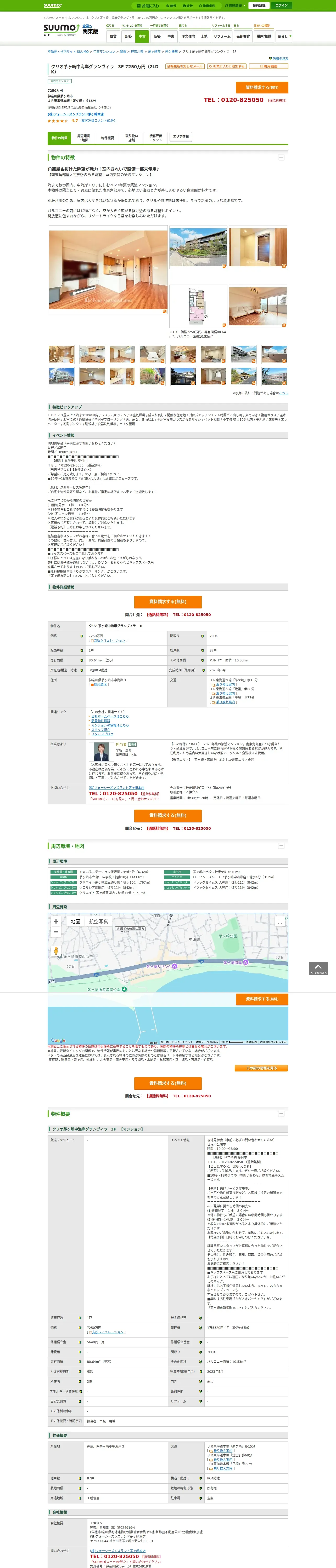Click the help icon beside 専有面積 in details table

(x=82, y=660)
